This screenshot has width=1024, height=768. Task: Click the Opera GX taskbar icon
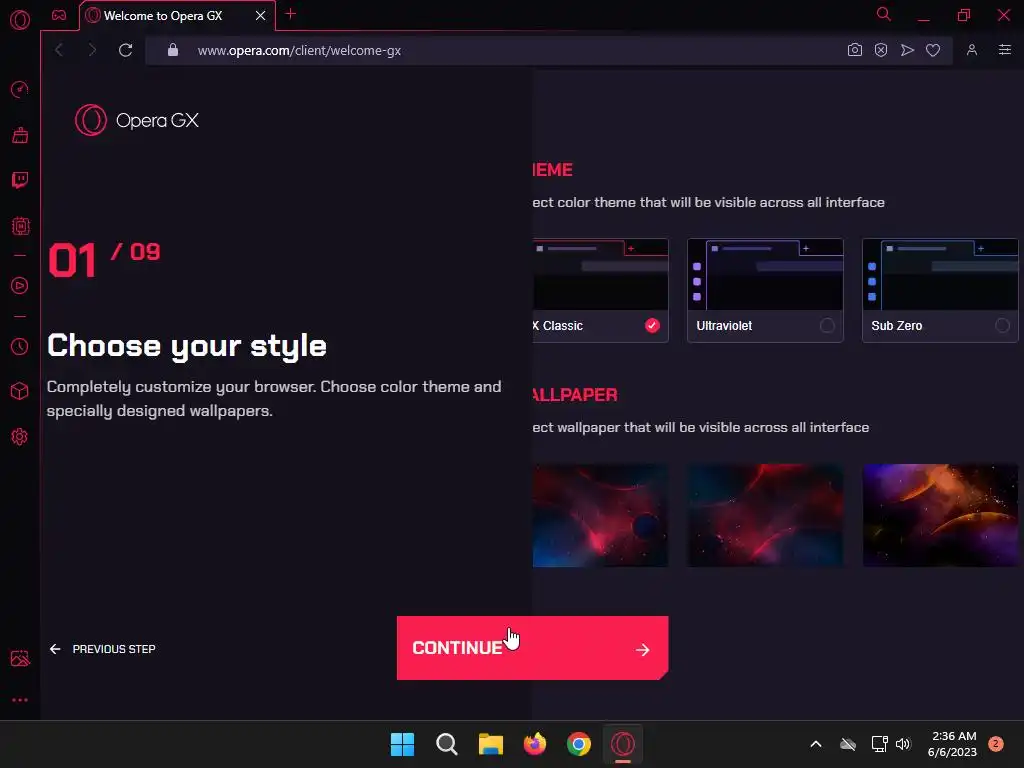click(x=623, y=744)
